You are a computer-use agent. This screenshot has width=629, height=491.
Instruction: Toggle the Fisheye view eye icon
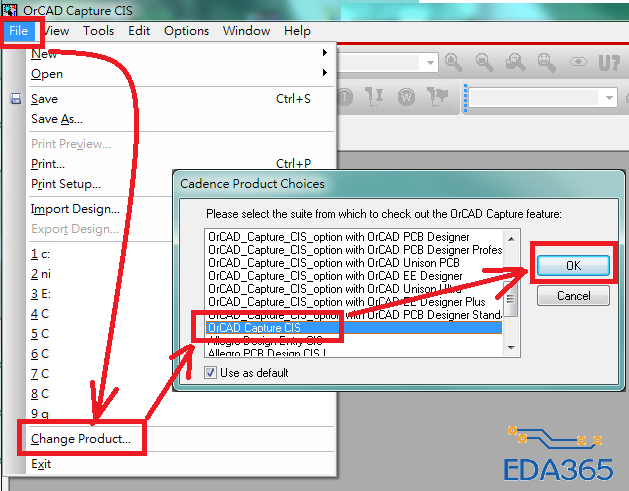578,62
